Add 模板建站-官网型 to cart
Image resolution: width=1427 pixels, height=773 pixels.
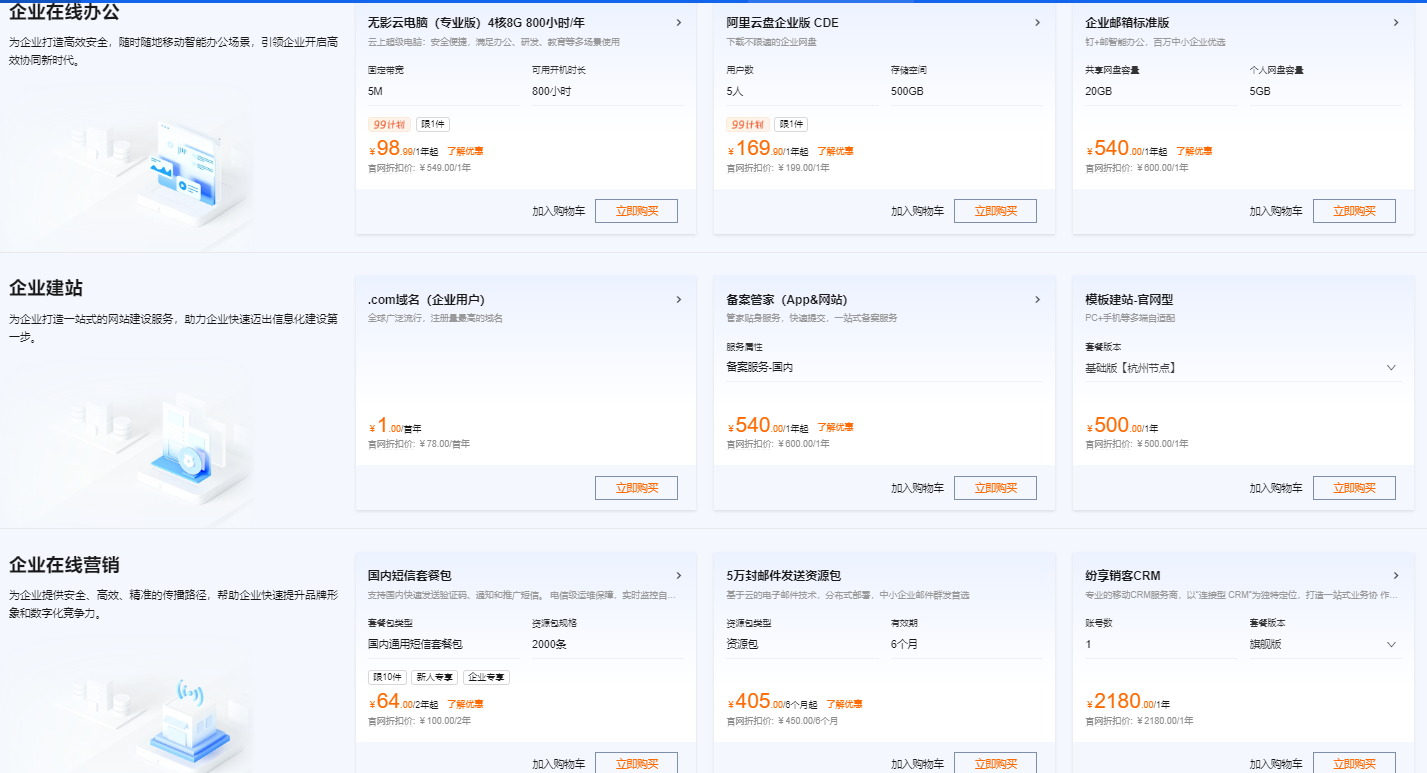(1276, 488)
